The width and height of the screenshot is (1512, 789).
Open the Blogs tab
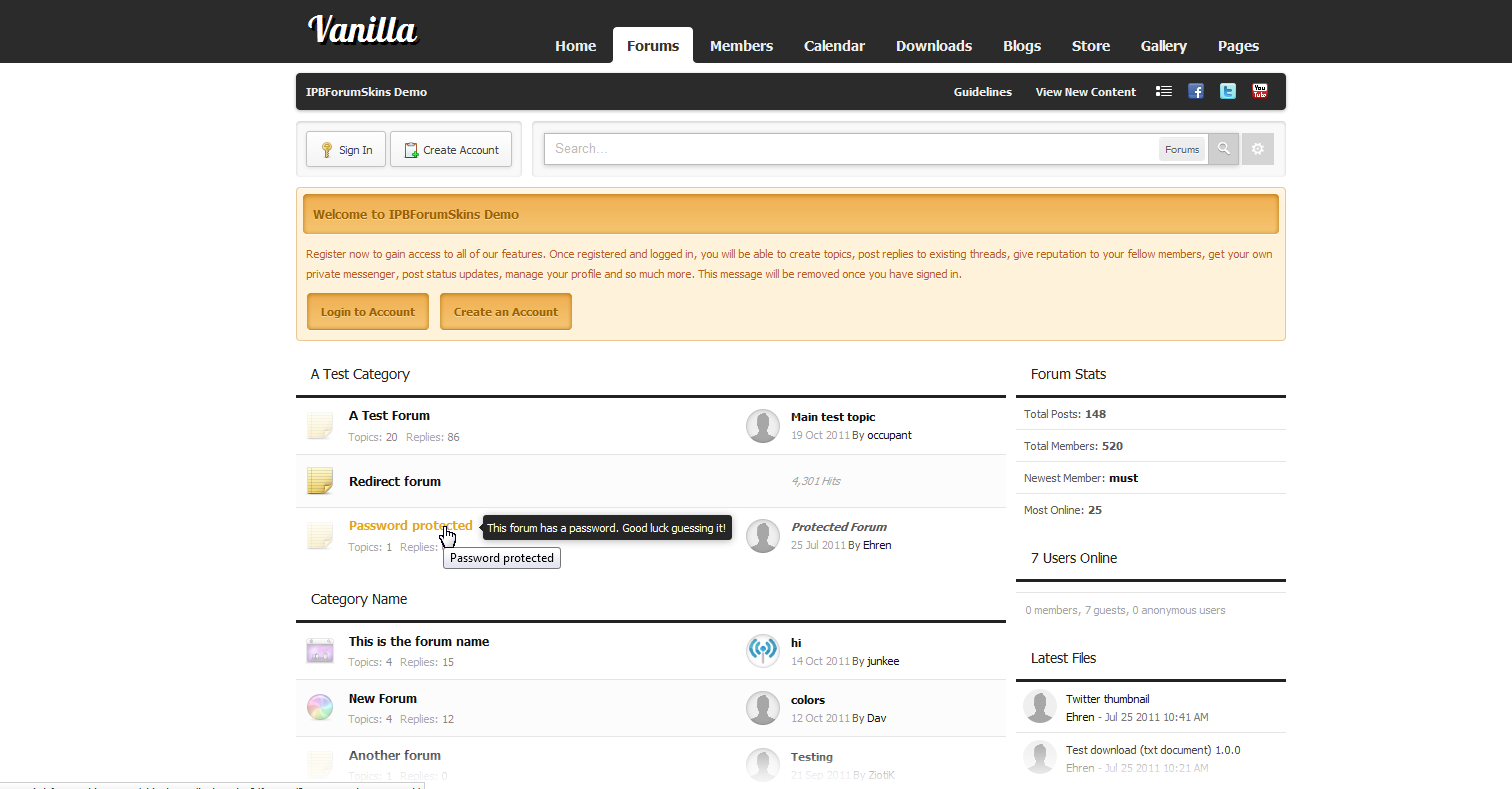1022,46
